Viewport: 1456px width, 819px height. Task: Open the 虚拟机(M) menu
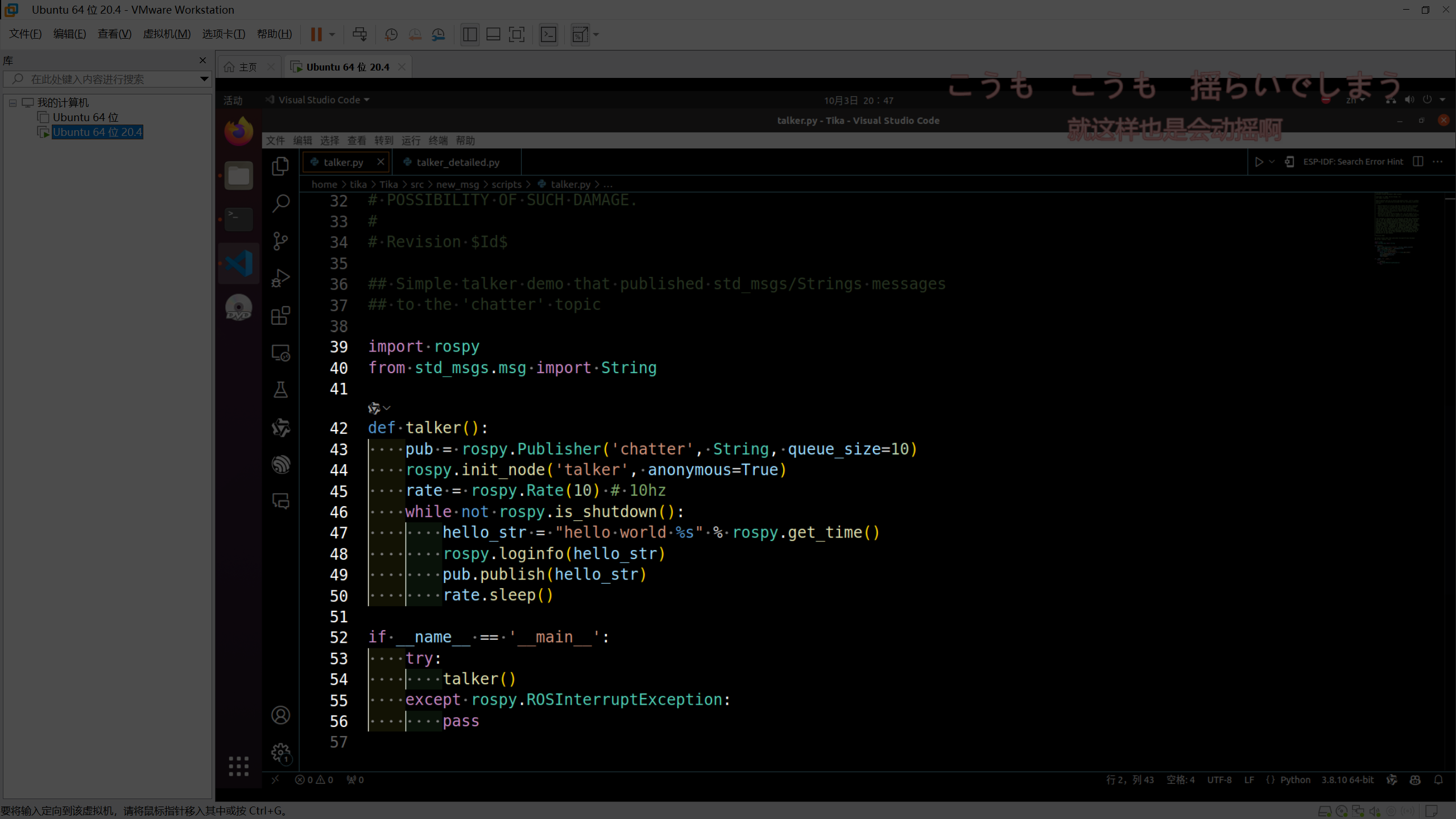coord(167,34)
